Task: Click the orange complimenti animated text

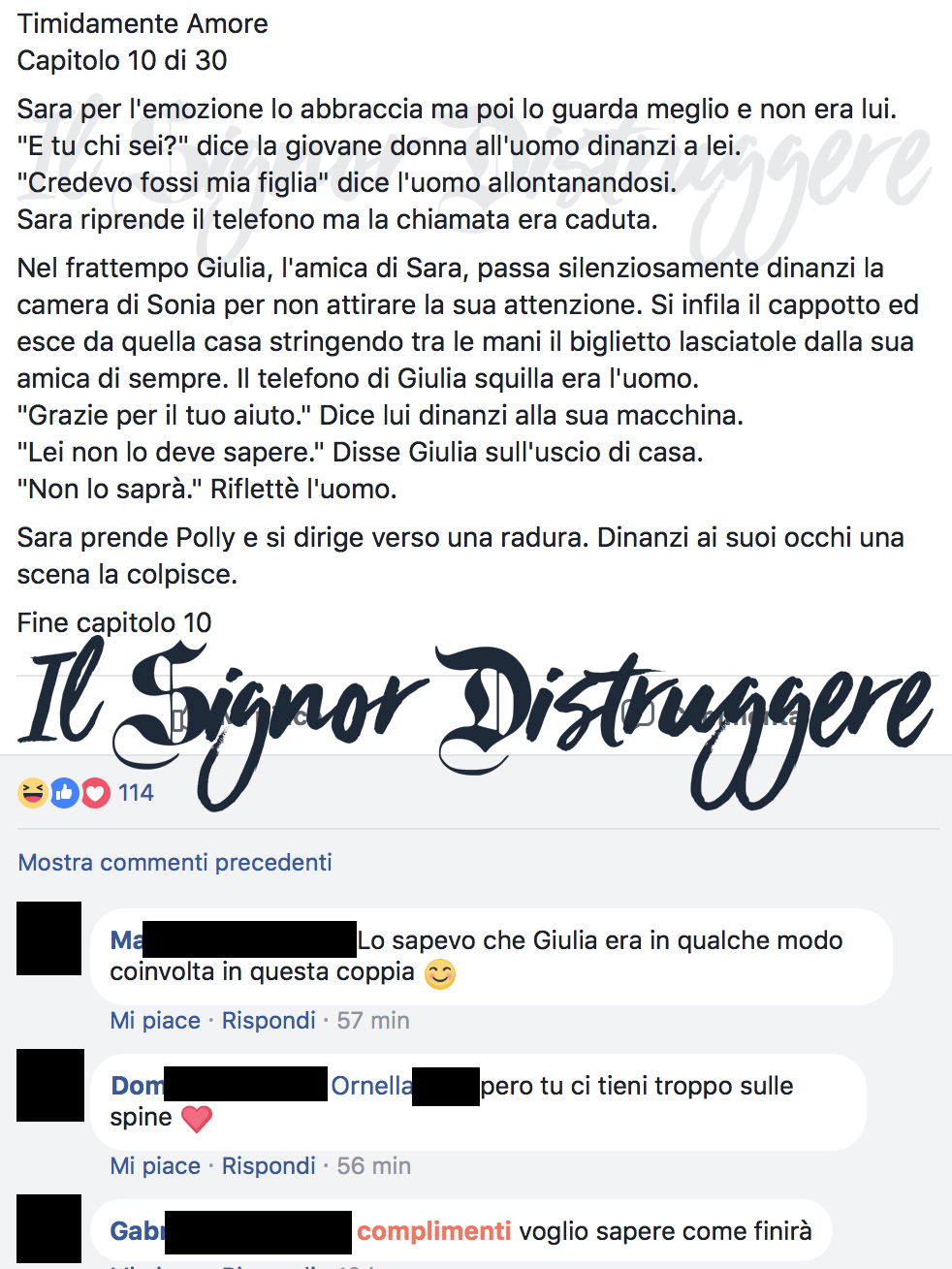Action: (x=433, y=1231)
